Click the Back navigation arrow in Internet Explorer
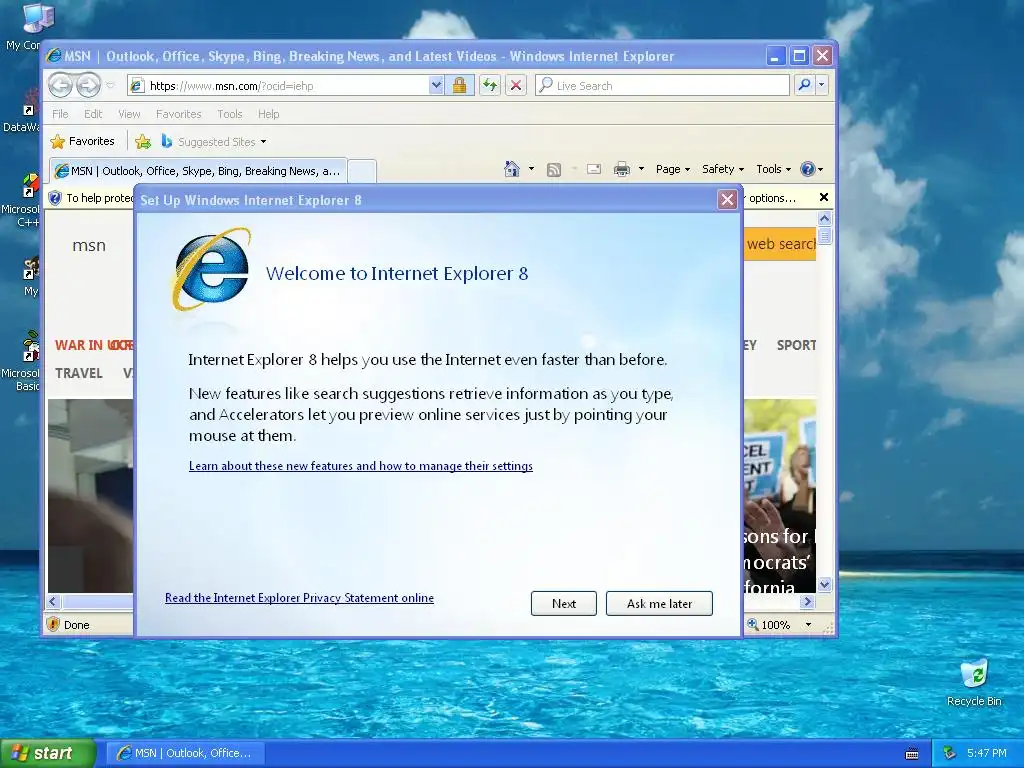The width and height of the screenshot is (1024, 768). pos(60,85)
